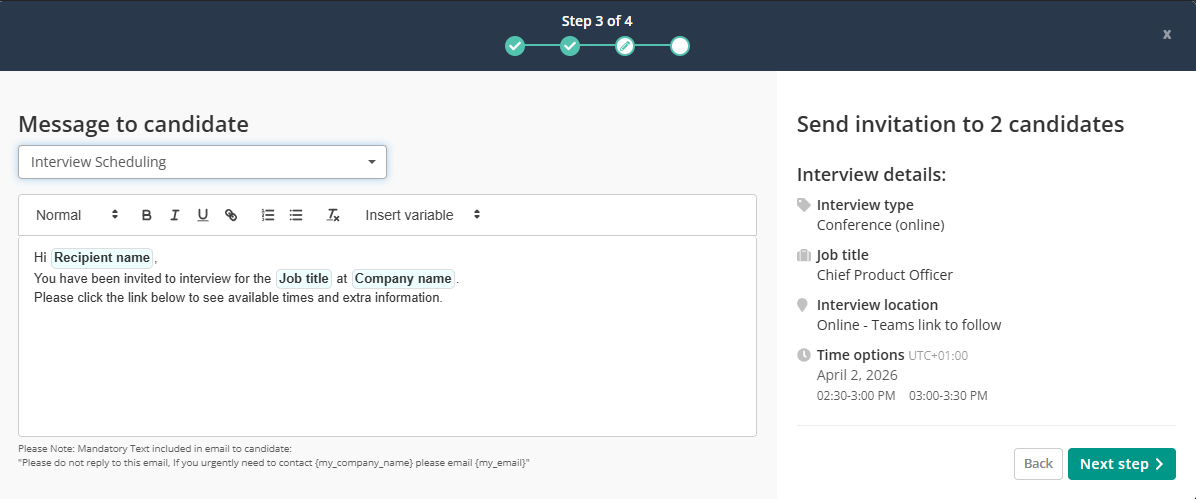Create a bulleted list in the message
Image resolution: width=1196 pixels, height=499 pixels.
click(296, 215)
